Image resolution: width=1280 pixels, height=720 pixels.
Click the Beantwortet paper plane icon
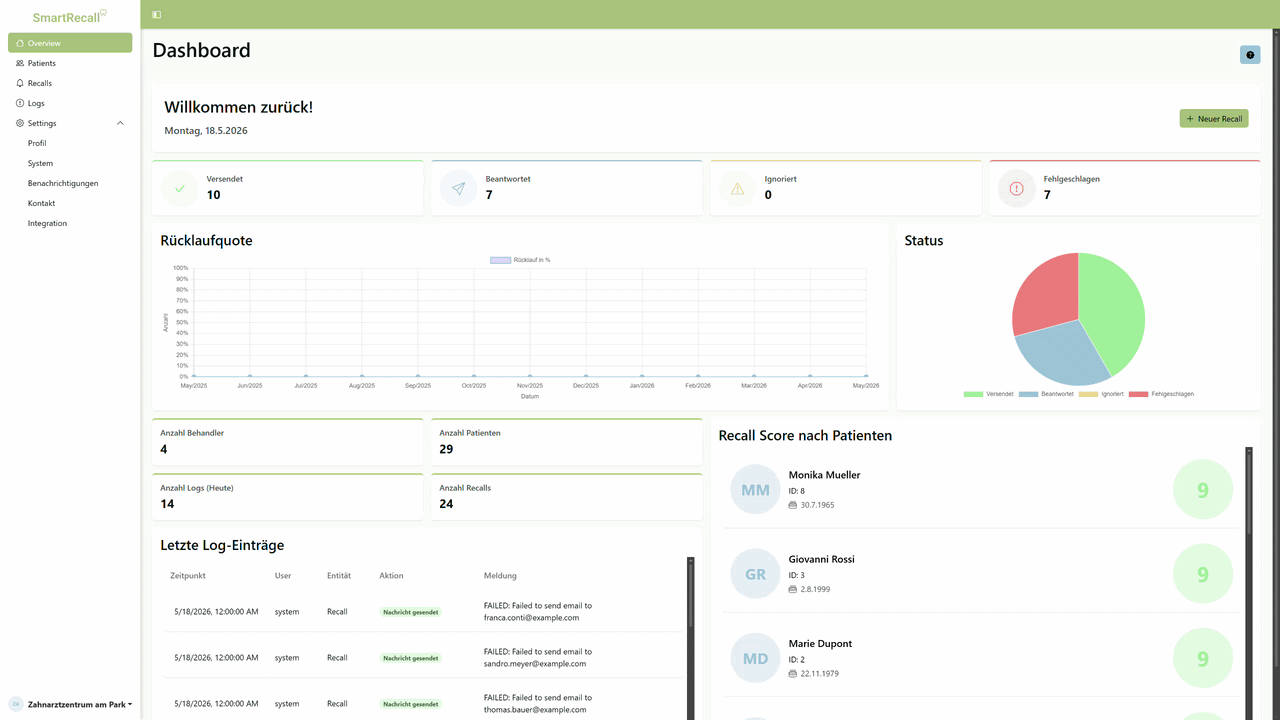tap(459, 188)
